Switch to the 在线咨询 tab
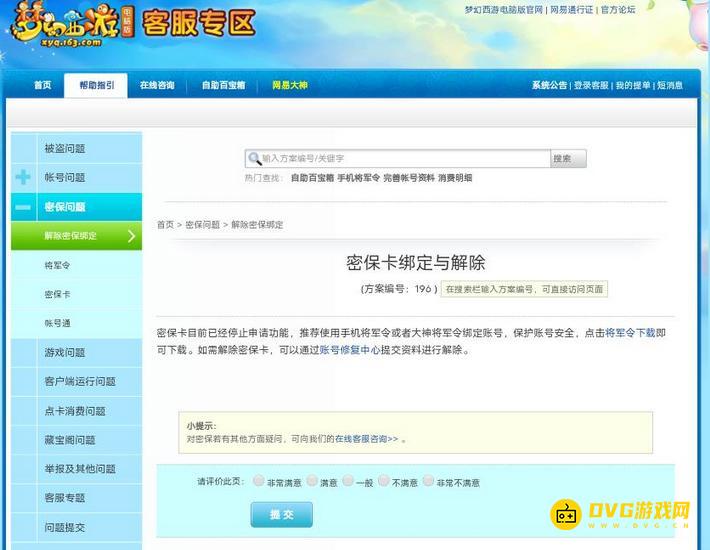The height and width of the screenshot is (550, 710). pos(157,85)
